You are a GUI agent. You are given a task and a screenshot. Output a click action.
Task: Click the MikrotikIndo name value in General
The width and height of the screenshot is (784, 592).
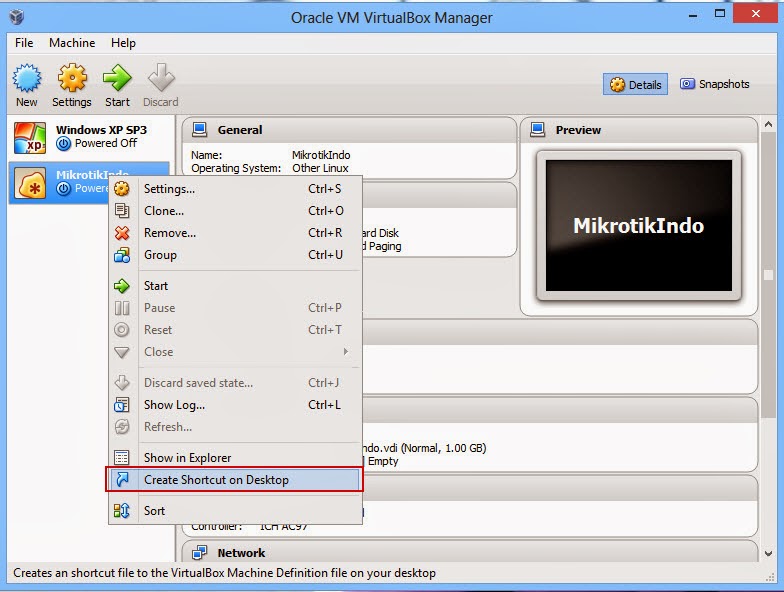coord(321,155)
